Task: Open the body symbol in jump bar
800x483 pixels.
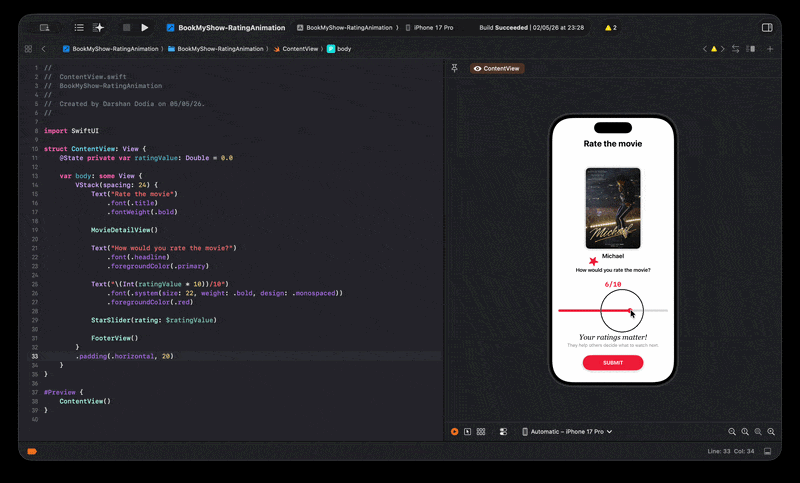Action: click(x=339, y=49)
